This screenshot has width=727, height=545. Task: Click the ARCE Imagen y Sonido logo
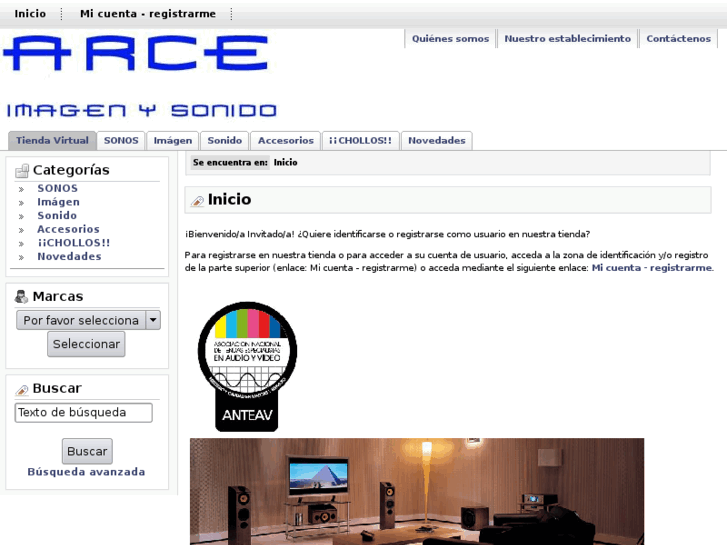click(x=140, y=77)
